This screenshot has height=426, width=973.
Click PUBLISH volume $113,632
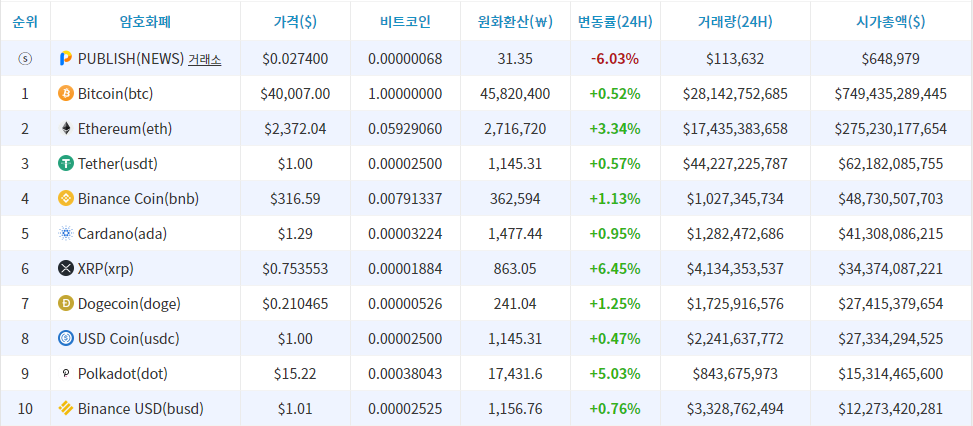[x=735, y=59]
